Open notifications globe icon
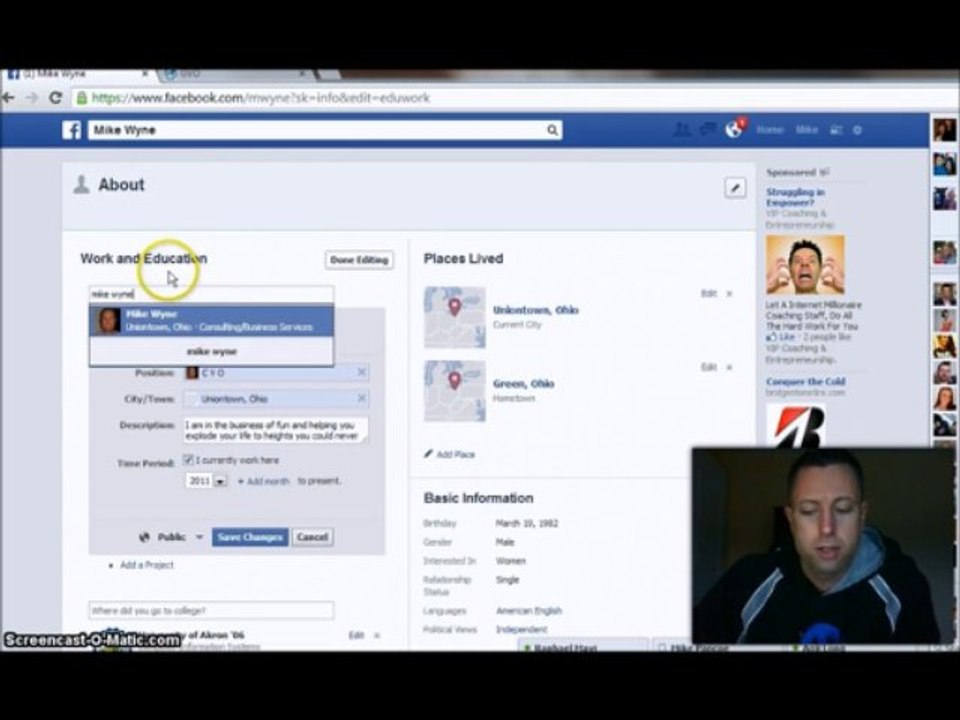 click(733, 129)
